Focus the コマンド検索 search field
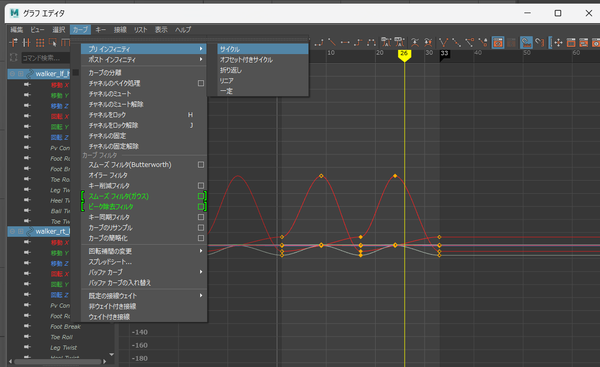This screenshot has width=600, height=367. (x=46, y=58)
